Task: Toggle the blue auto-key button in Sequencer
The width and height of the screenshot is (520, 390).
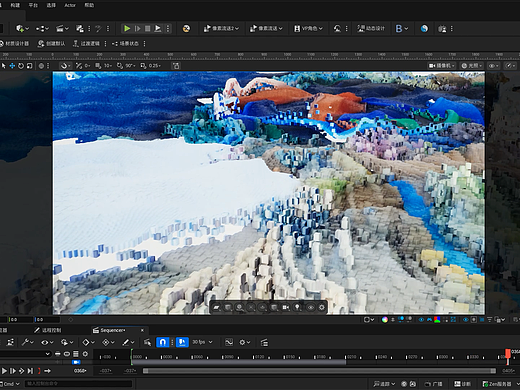Action: pos(182,342)
